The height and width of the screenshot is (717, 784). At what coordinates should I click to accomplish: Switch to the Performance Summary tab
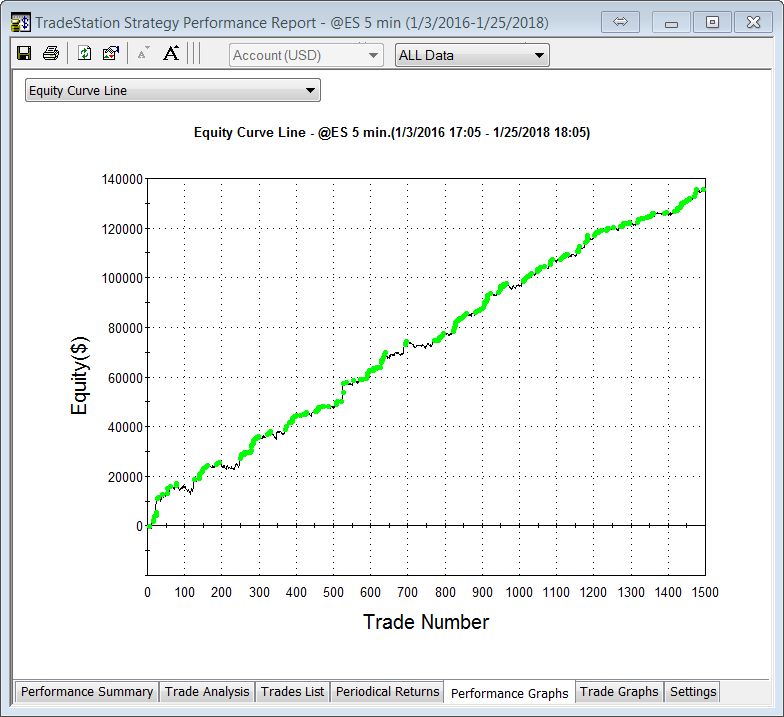(87, 691)
